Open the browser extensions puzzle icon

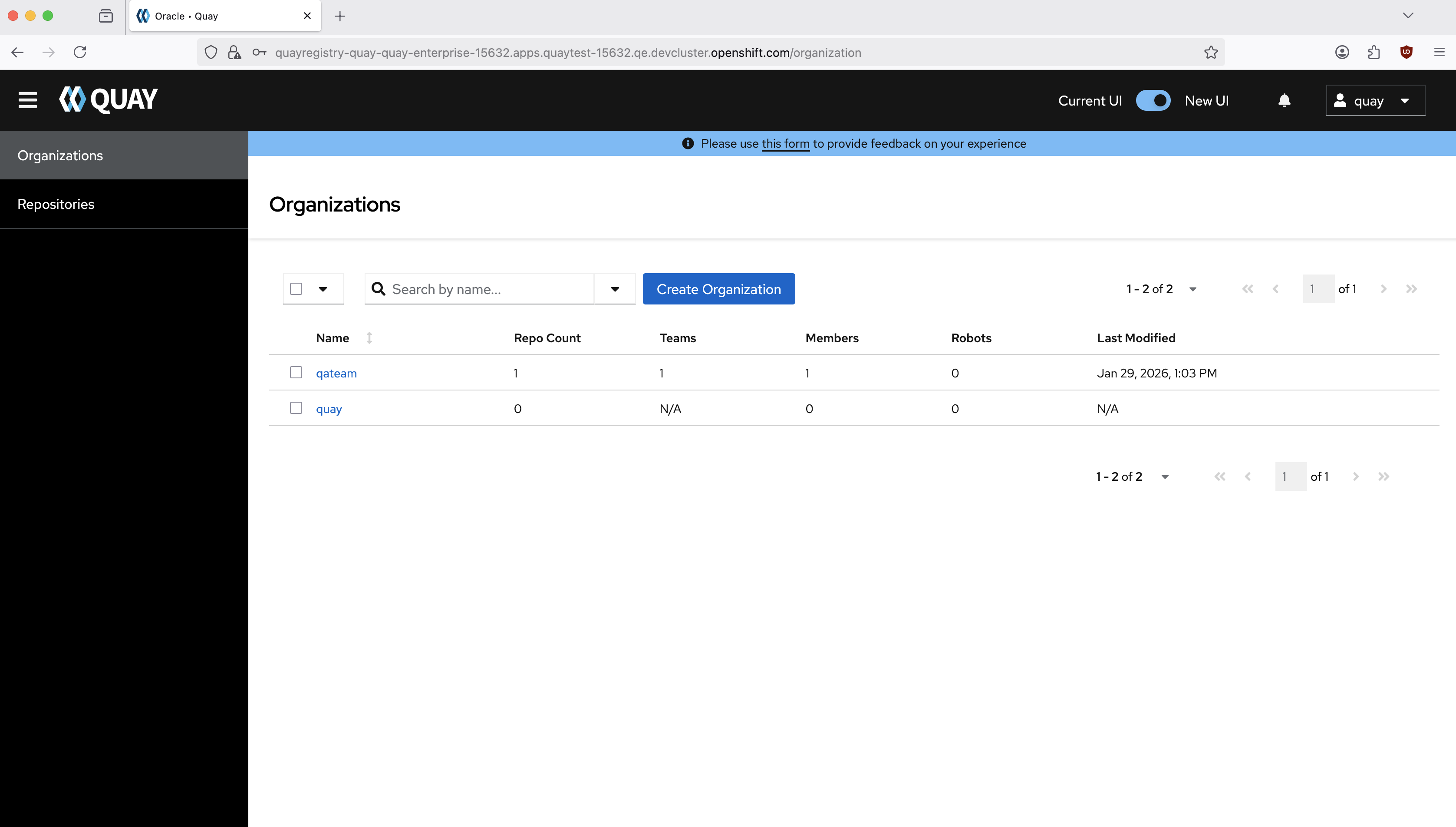click(1374, 52)
